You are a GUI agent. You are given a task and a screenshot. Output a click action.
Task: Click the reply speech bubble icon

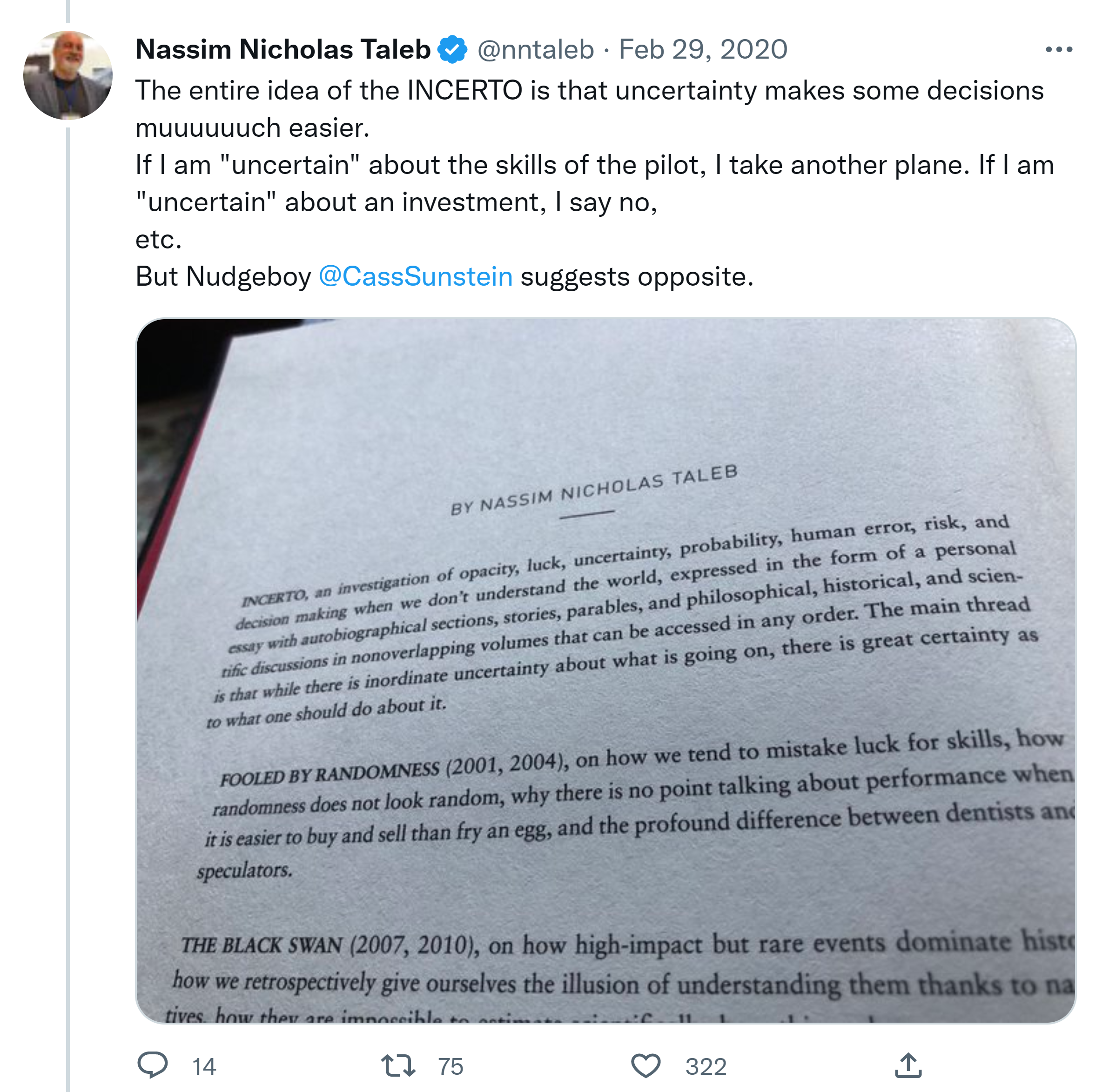[153, 1065]
